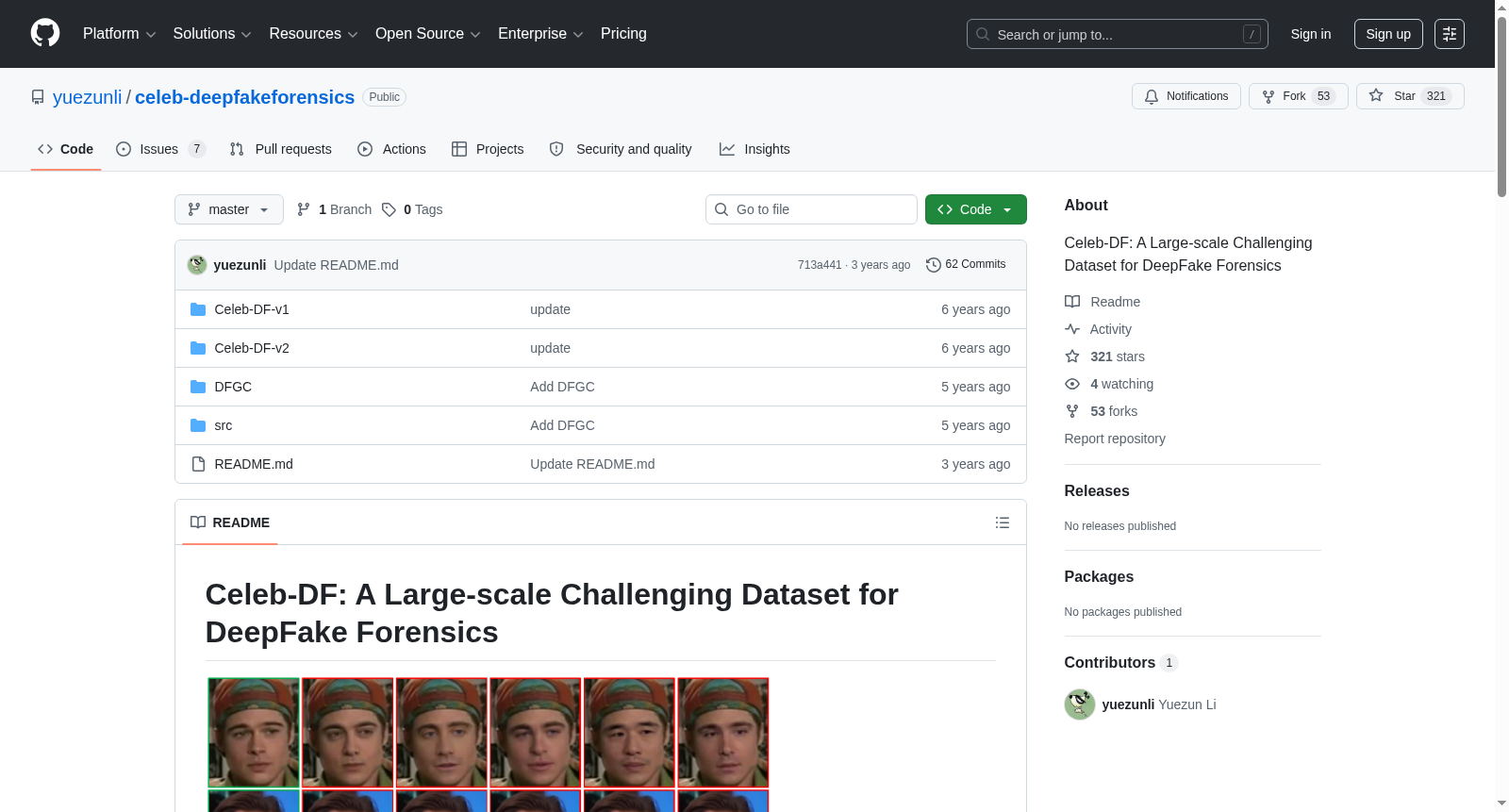The height and width of the screenshot is (812, 1509).
Task: Switch to the Issues tab
Action: (x=160, y=149)
